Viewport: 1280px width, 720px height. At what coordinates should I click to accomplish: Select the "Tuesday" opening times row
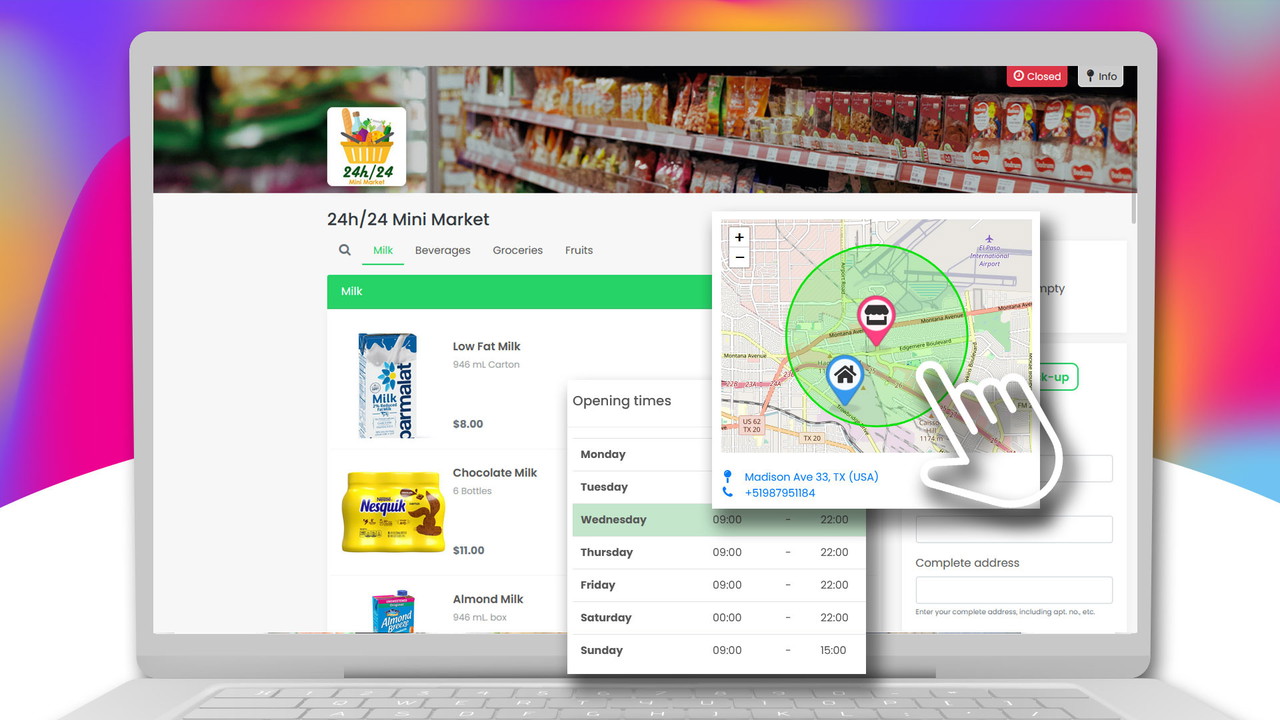pyautogui.click(x=642, y=487)
